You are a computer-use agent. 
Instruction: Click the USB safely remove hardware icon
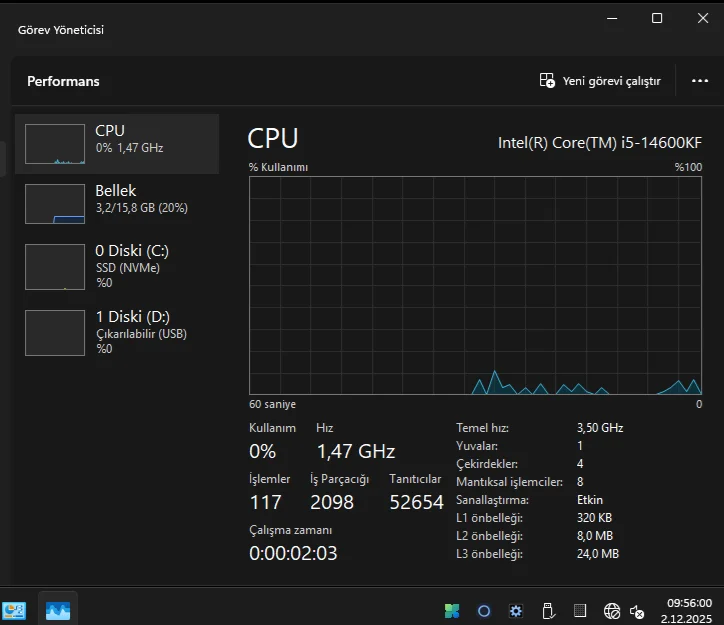[548, 611]
